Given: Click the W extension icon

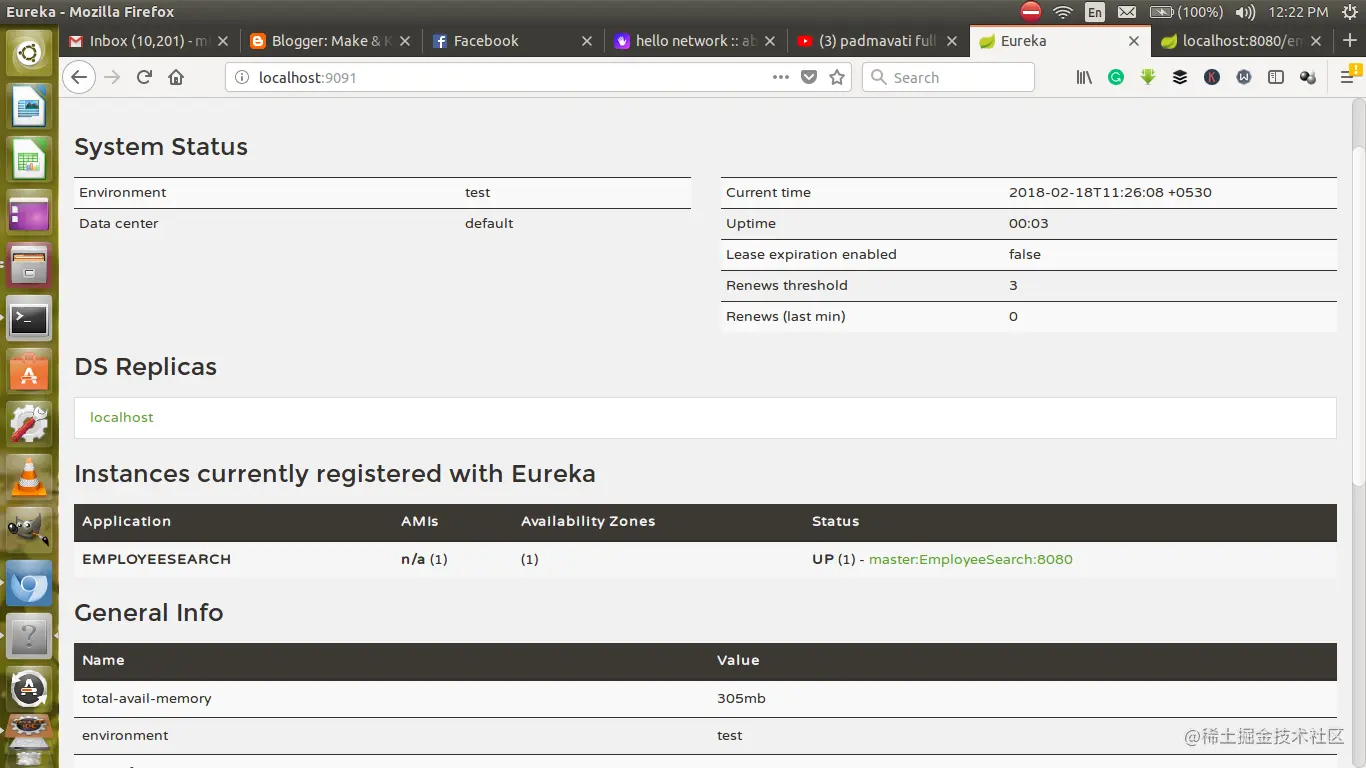Looking at the screenshot, I should click(1244, 77).
